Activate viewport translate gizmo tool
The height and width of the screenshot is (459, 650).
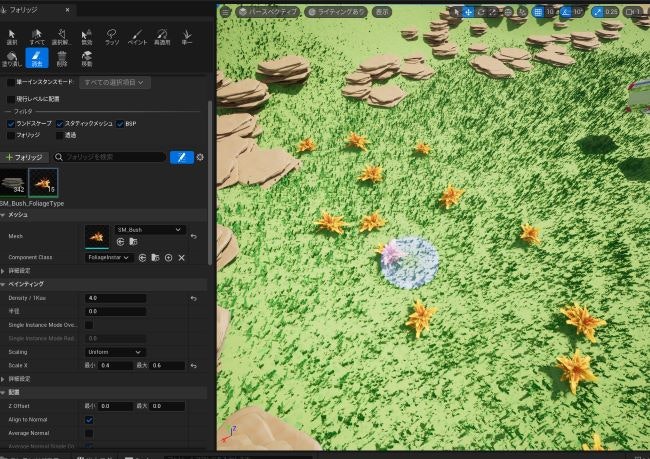click(x=468, y=12)
